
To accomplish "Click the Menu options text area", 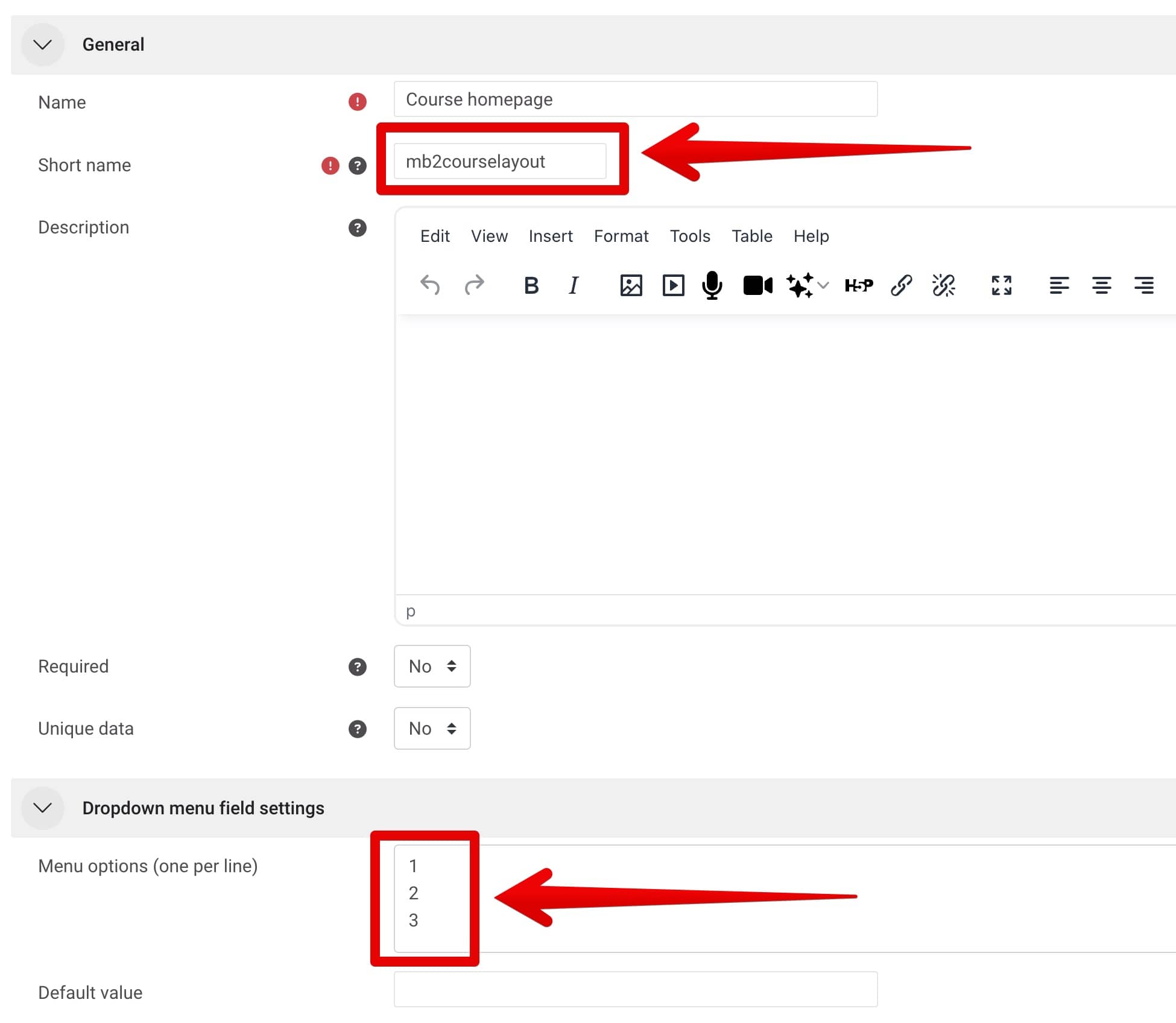I will click(785, 899).
